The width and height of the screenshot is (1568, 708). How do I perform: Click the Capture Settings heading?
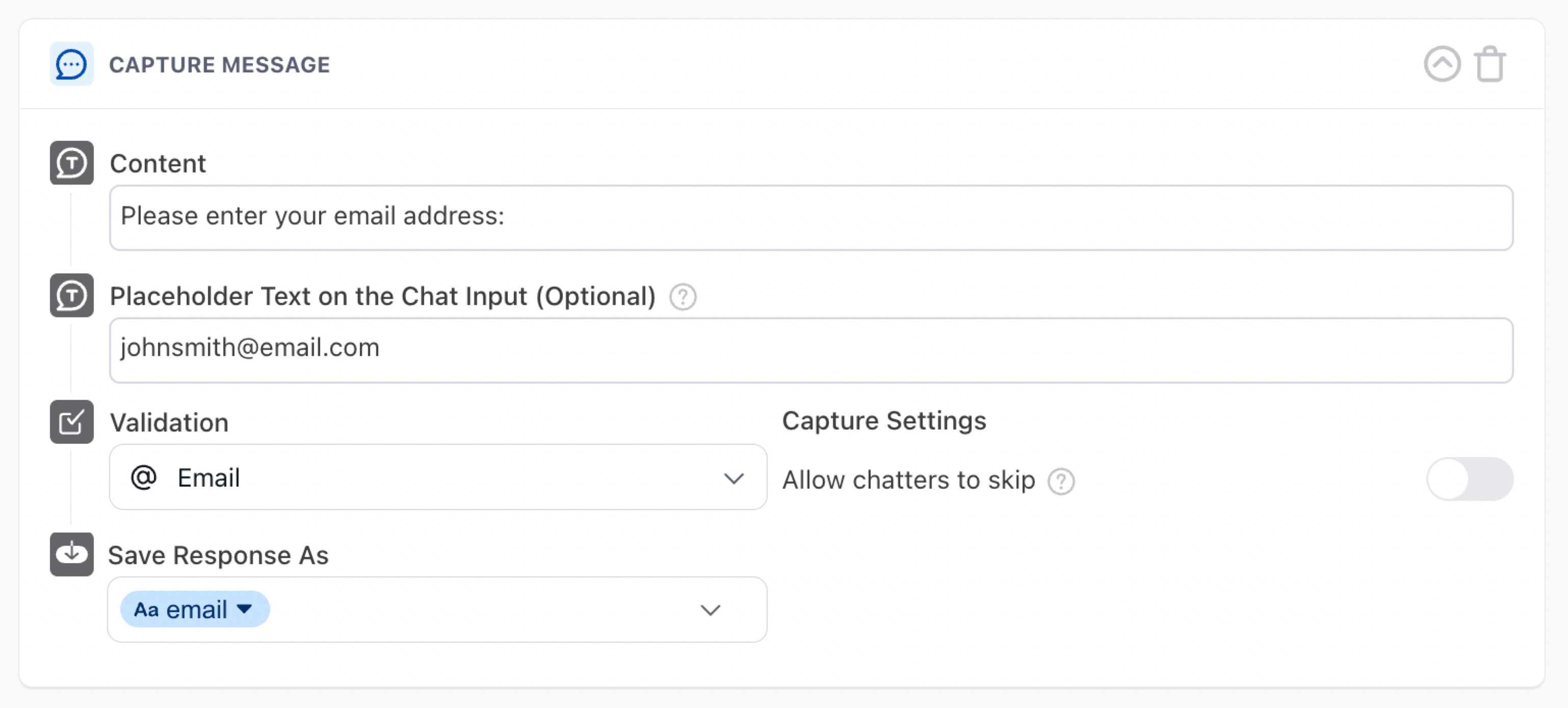pos(884,421)
